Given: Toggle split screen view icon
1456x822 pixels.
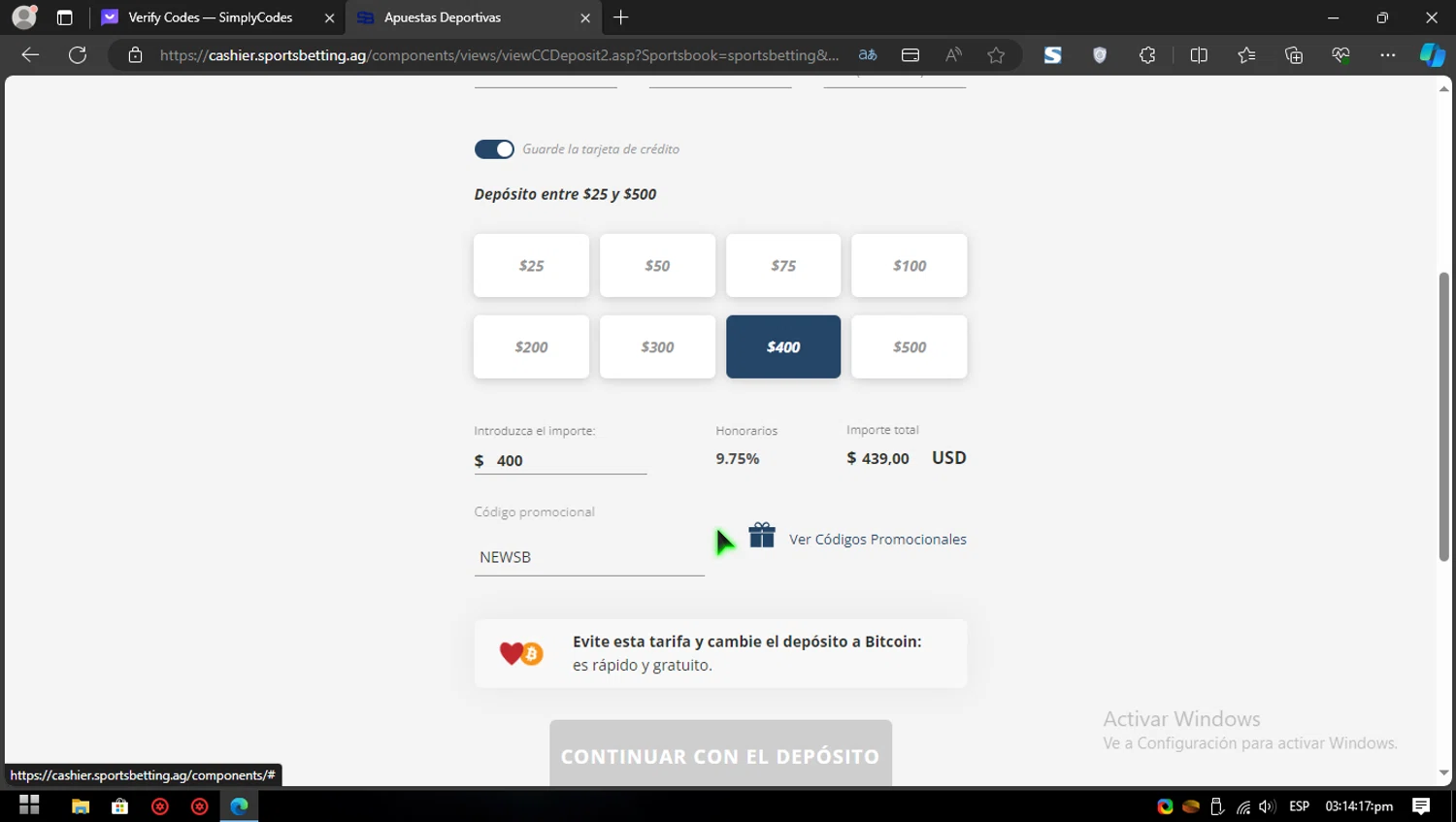Looking at the screenshot, I should coord(1199,55).
